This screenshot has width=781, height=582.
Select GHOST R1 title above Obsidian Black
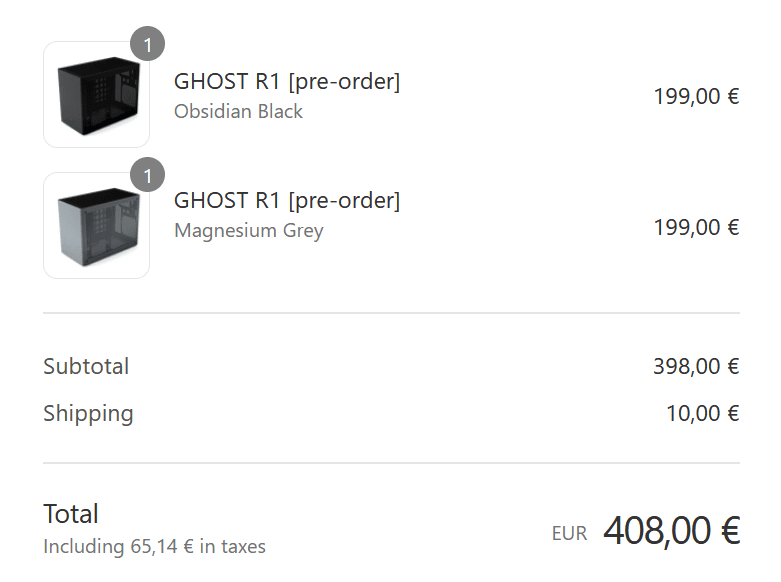[x=287, y=82]
